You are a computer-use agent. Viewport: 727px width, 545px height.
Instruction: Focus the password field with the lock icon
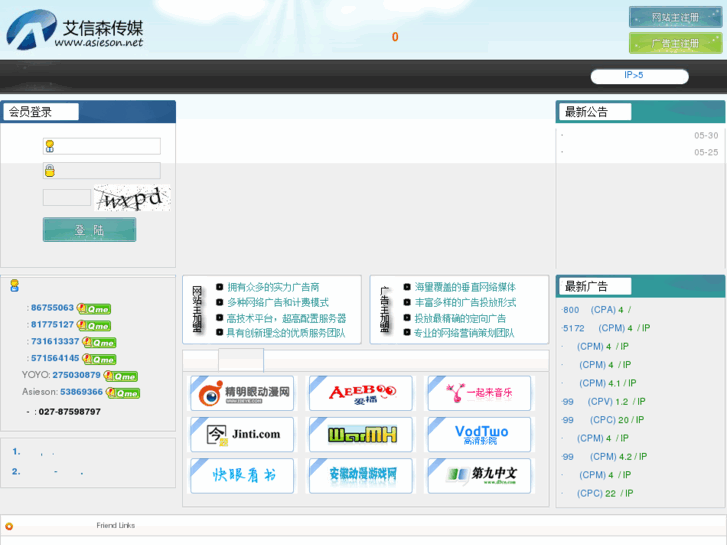tap(102, 171)
